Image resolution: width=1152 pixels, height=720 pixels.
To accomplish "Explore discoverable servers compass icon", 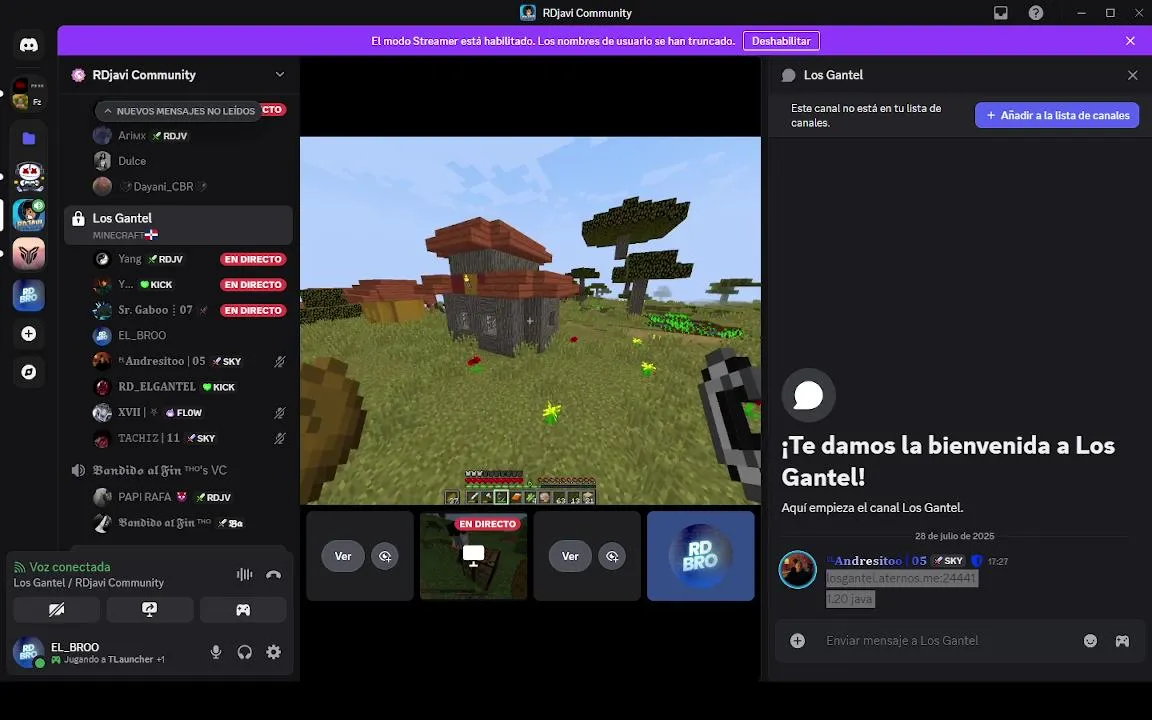I will pos(29,372).
